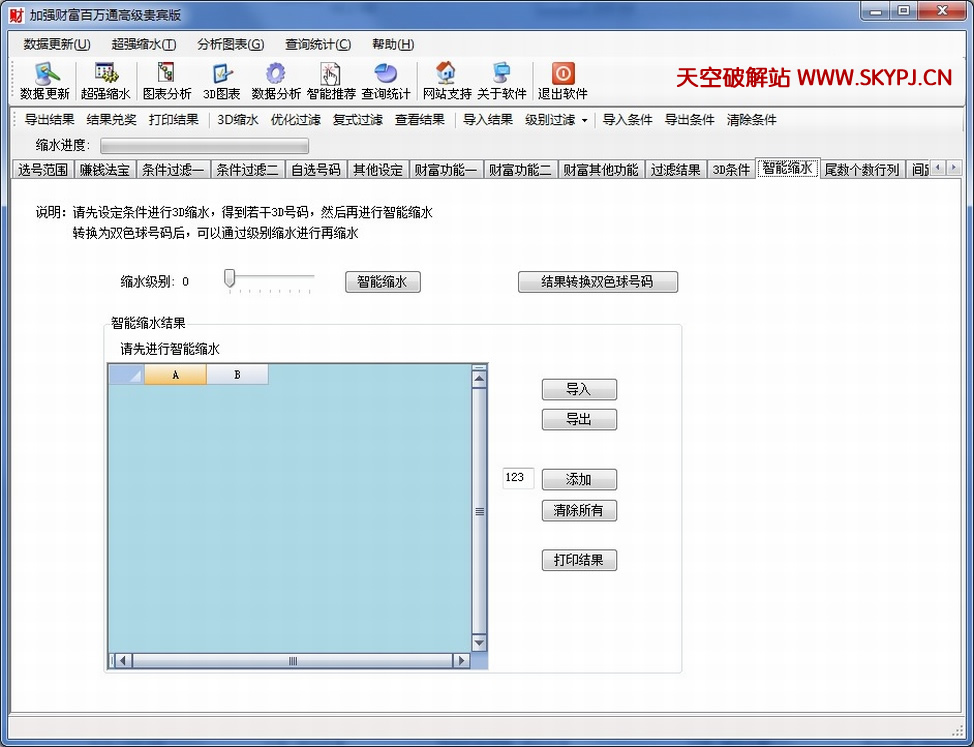Click the 智能推荐 toolbar icon
This screenshot has width=974, height=747.
pyautogui.click(x=331, y=75)
